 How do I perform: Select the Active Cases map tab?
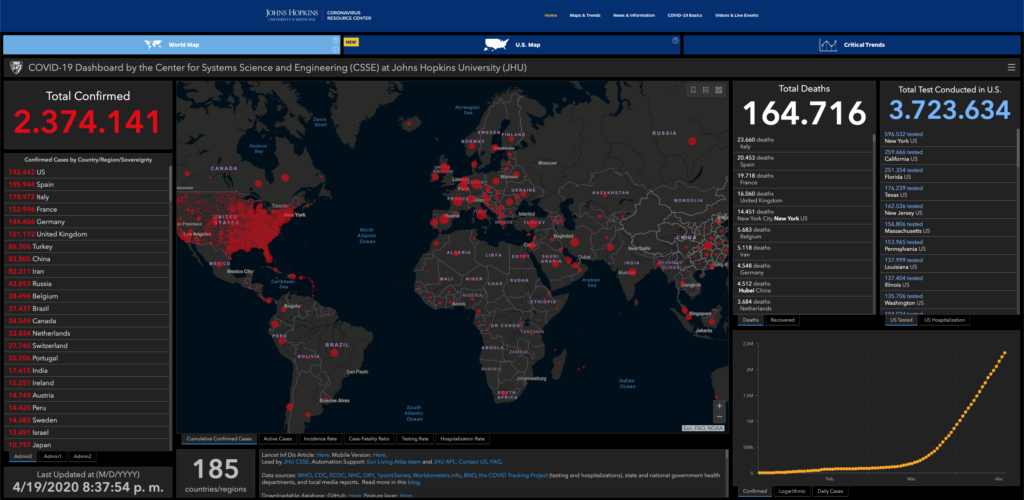click(x=278, y=438)
